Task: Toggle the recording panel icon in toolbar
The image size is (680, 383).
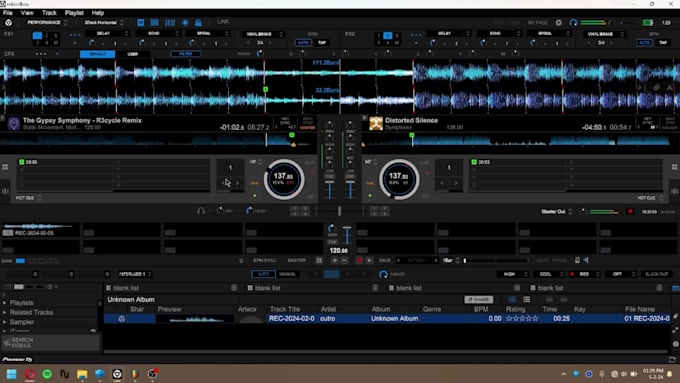Action: [x=185, y=23]
